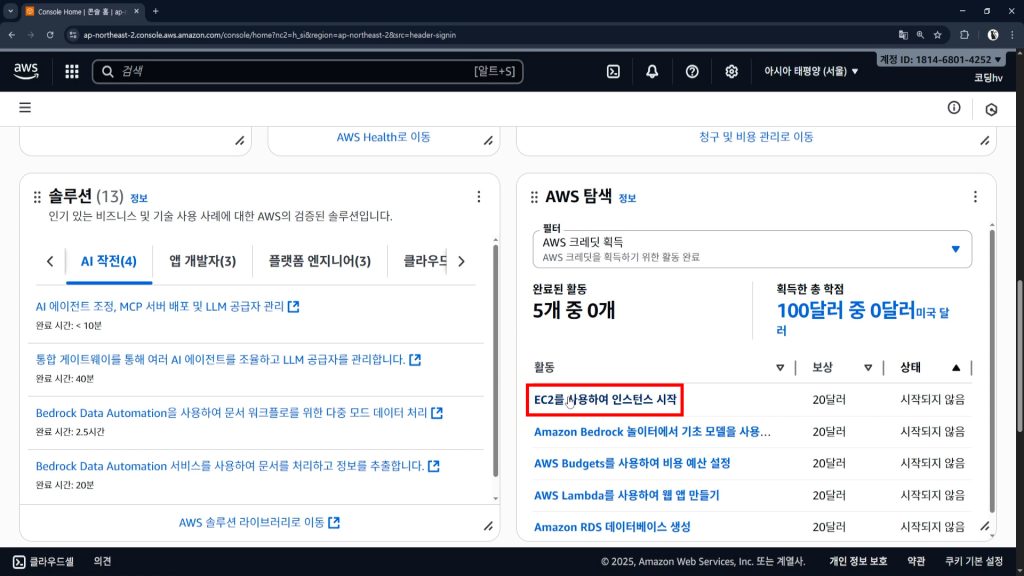Click the 솔루션 widget drag handle
Viewport: 1024px width, 576px height.
point(37,197)
